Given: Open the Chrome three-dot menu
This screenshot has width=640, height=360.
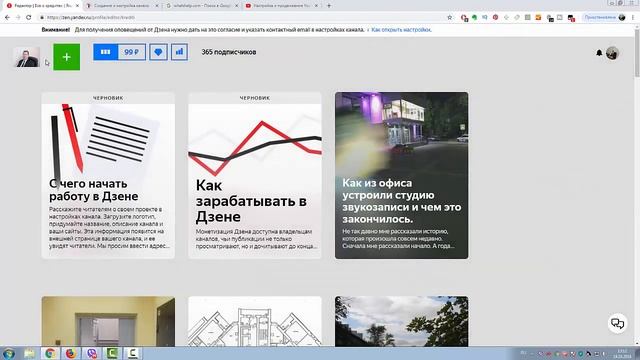Looking at the screenshot, I should click(633, 17).
